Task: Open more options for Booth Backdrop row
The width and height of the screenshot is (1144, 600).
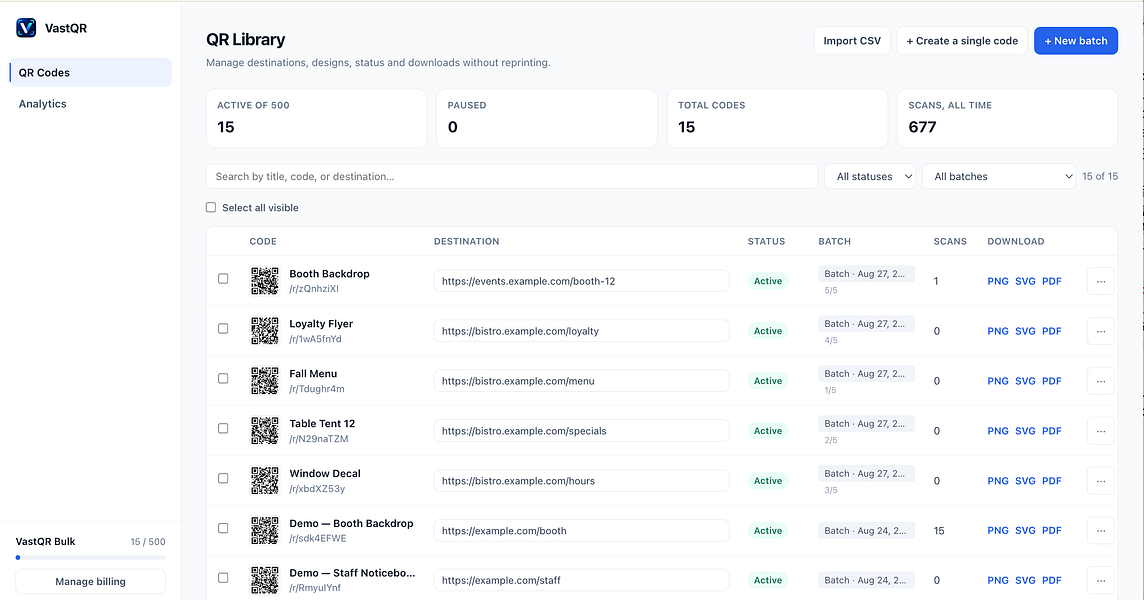Action: click(1101, 281)
